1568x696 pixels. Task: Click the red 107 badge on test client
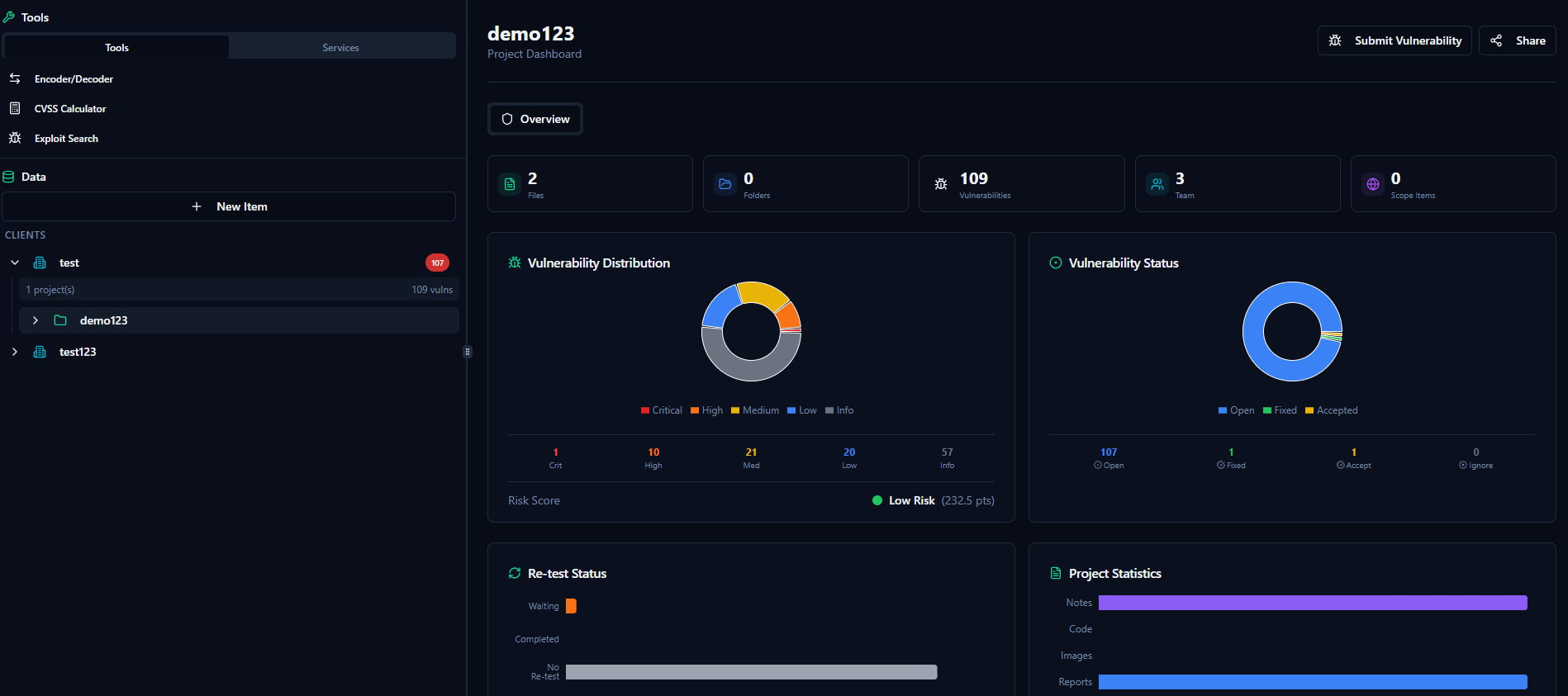[437, 263]
